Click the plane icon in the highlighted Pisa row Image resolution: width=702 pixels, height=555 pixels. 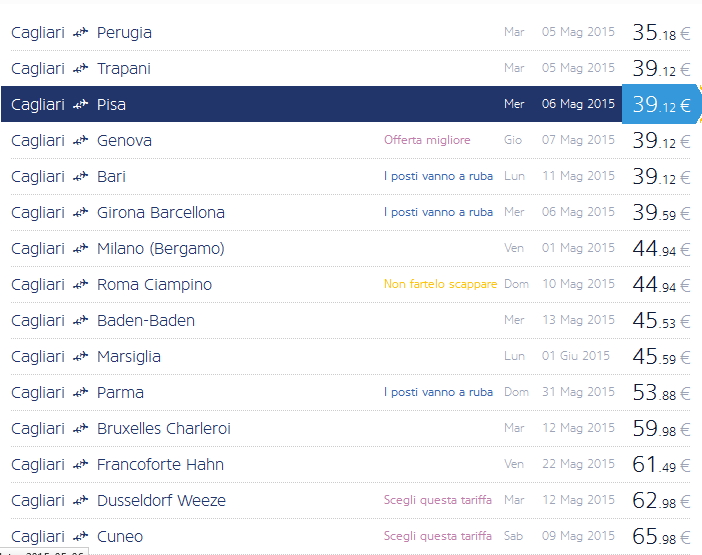click(81, 105)
